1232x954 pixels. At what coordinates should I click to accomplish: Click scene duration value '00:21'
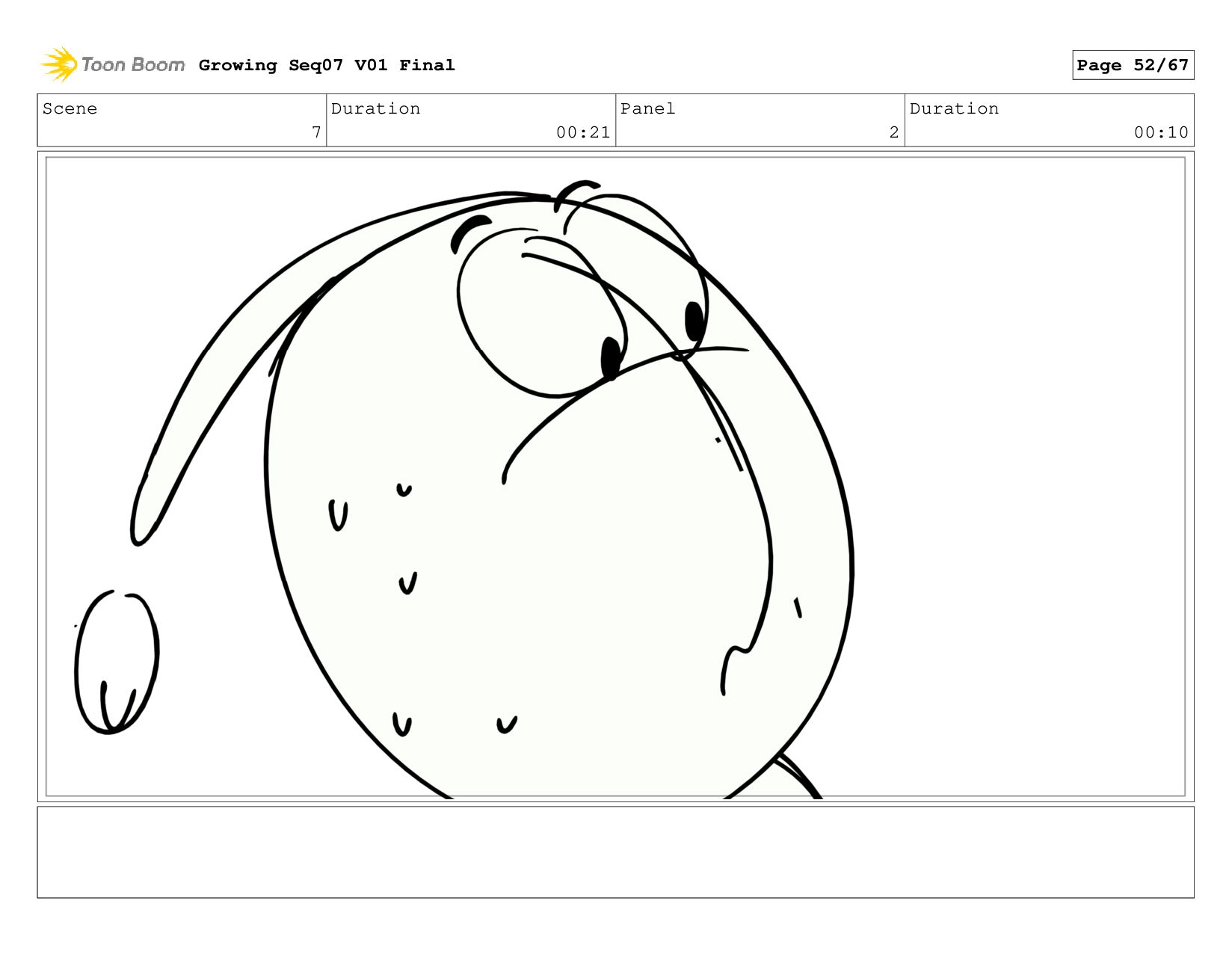point(583,132)
